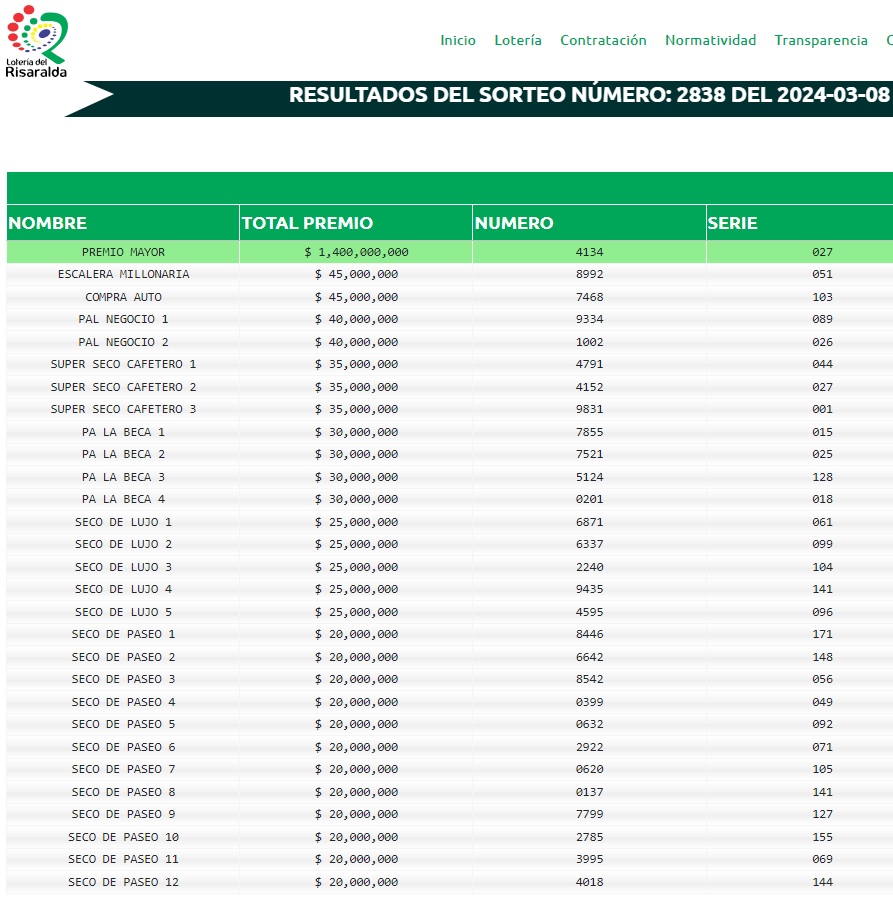Click number 6642 in Seco de Paseo 2
893x913 pixels.
(x=590, y=657)
